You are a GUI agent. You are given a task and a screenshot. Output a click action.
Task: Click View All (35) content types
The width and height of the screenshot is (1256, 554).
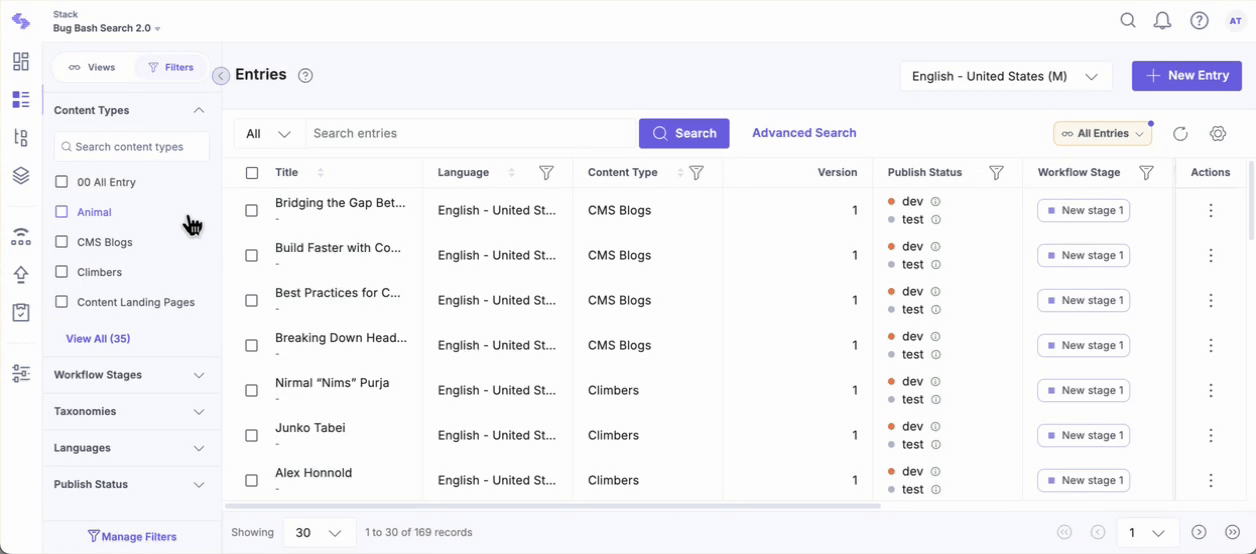click(x=98, y=339)
